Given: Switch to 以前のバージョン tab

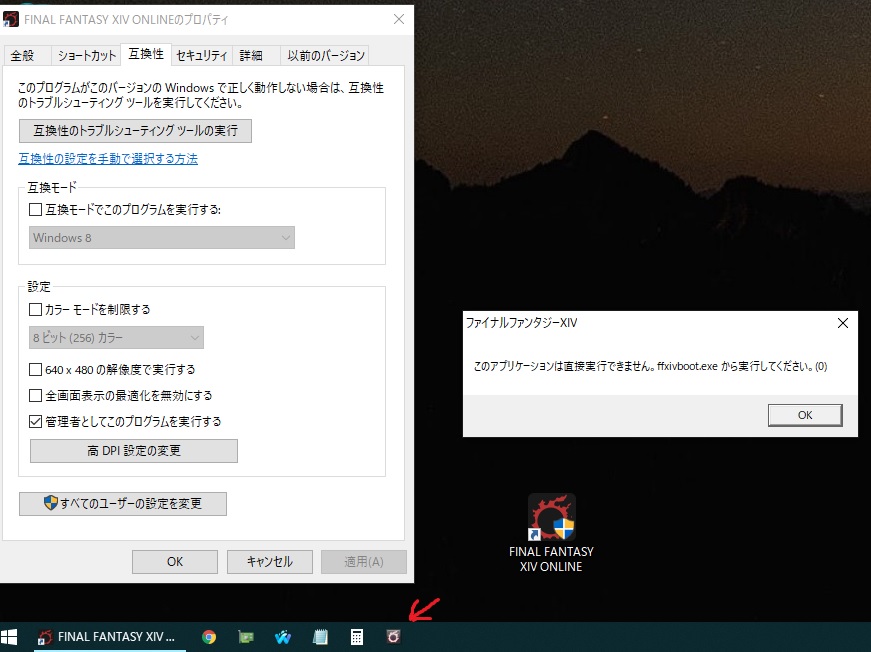Looking at the screenshot, I should tap(326, 56).
